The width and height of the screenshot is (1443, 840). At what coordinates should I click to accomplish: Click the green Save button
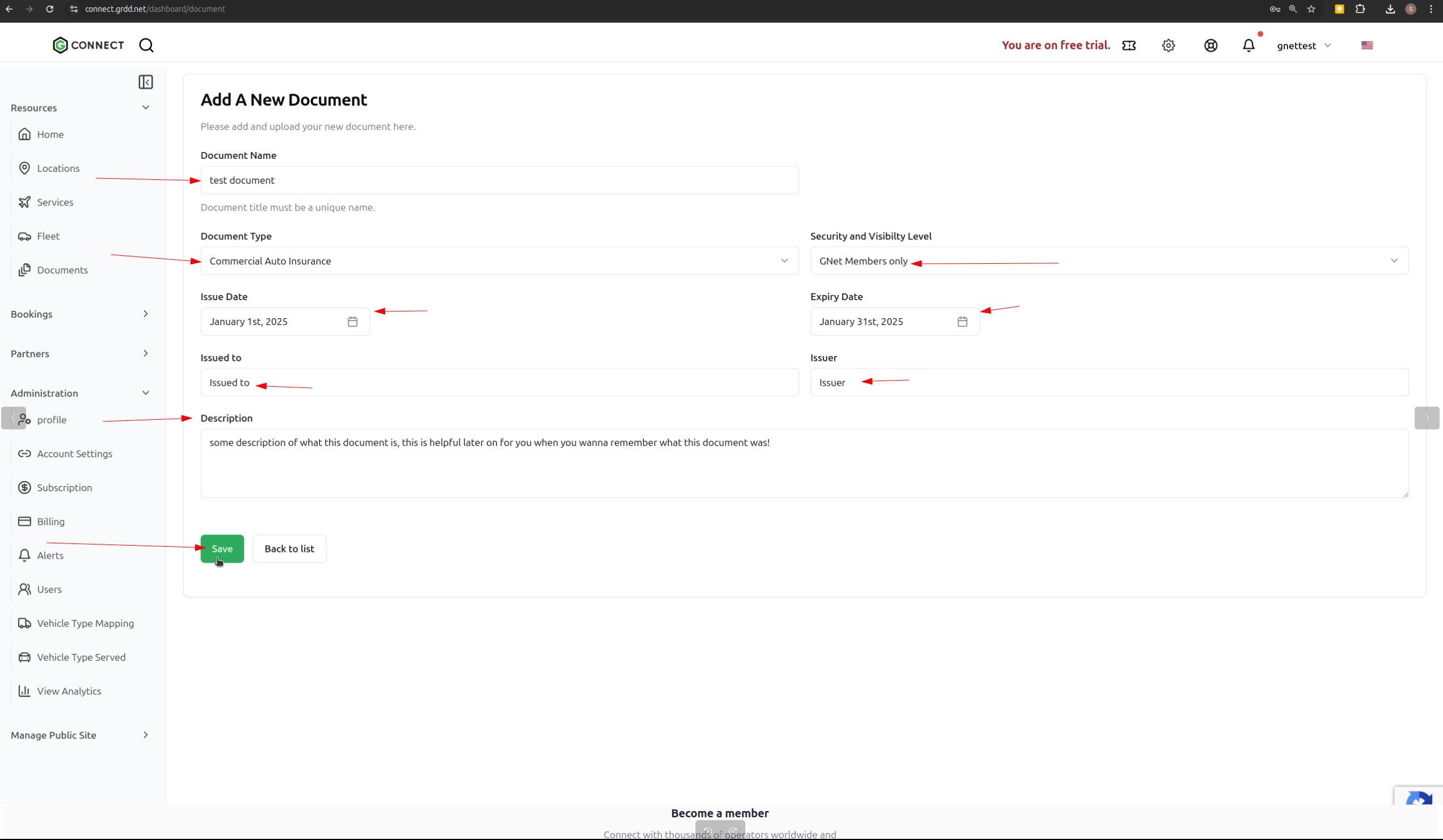tap(222, 548)
